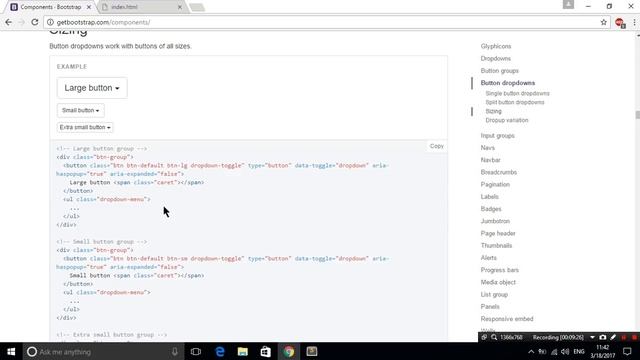Jump to Dropup variation subsection
The image size is (640, 360).
pos(507,120)
